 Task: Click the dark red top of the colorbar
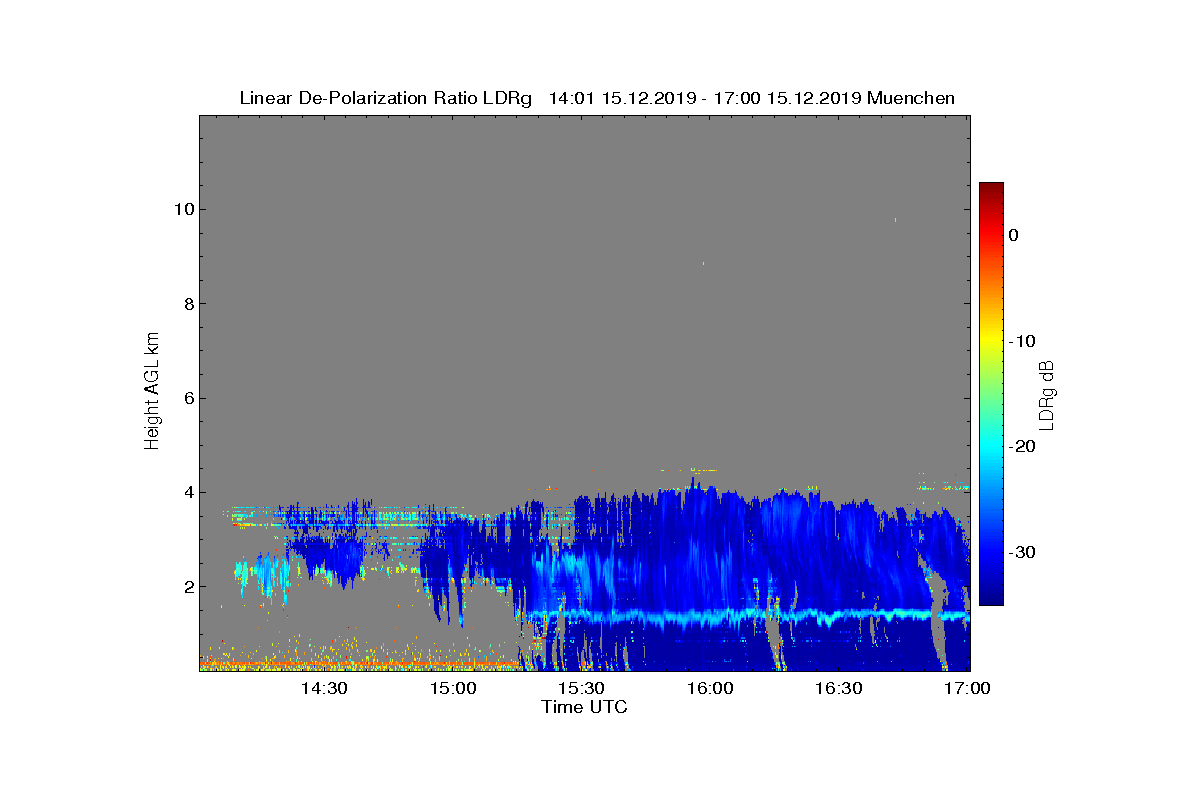coord(991,190)
